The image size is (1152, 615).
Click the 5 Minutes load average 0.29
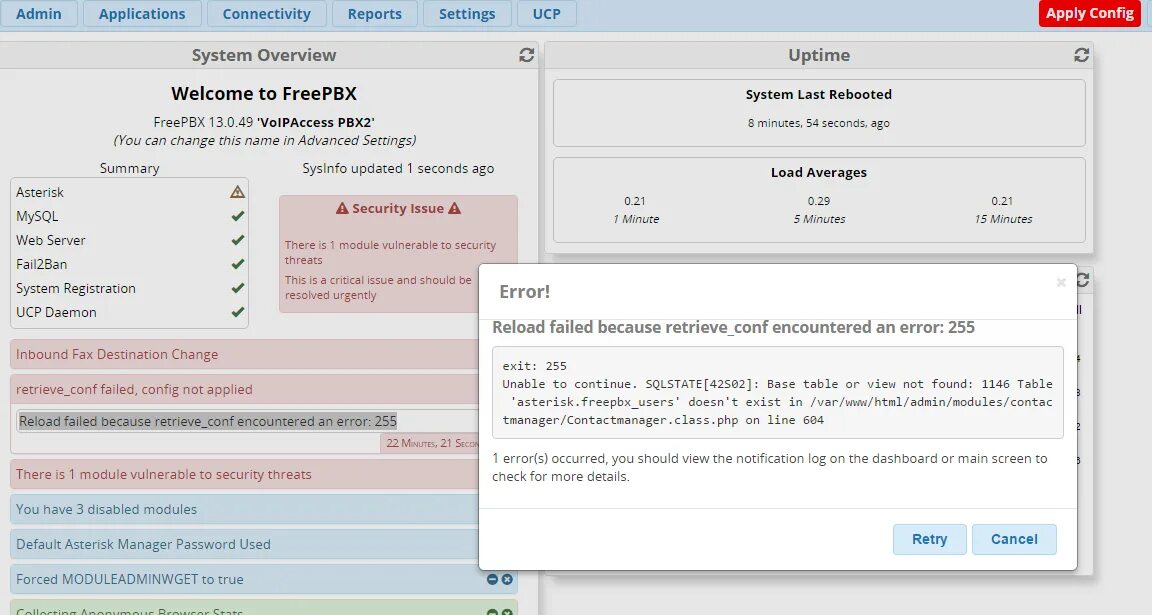pos(818,201)
